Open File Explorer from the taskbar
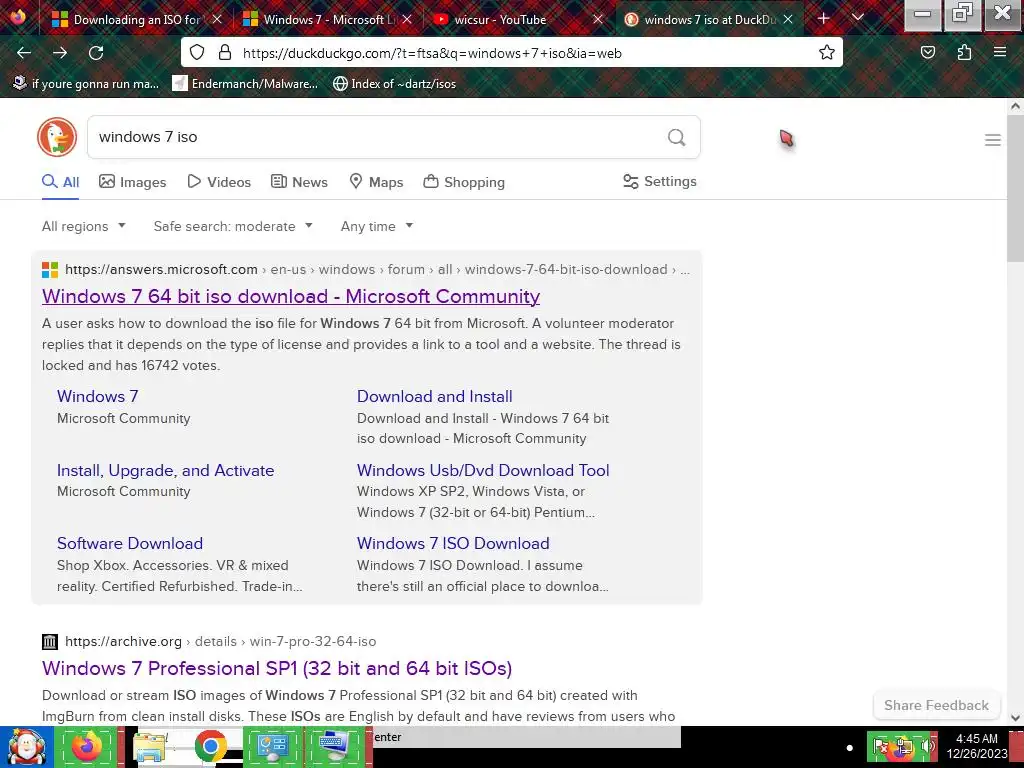 (150, 747)
